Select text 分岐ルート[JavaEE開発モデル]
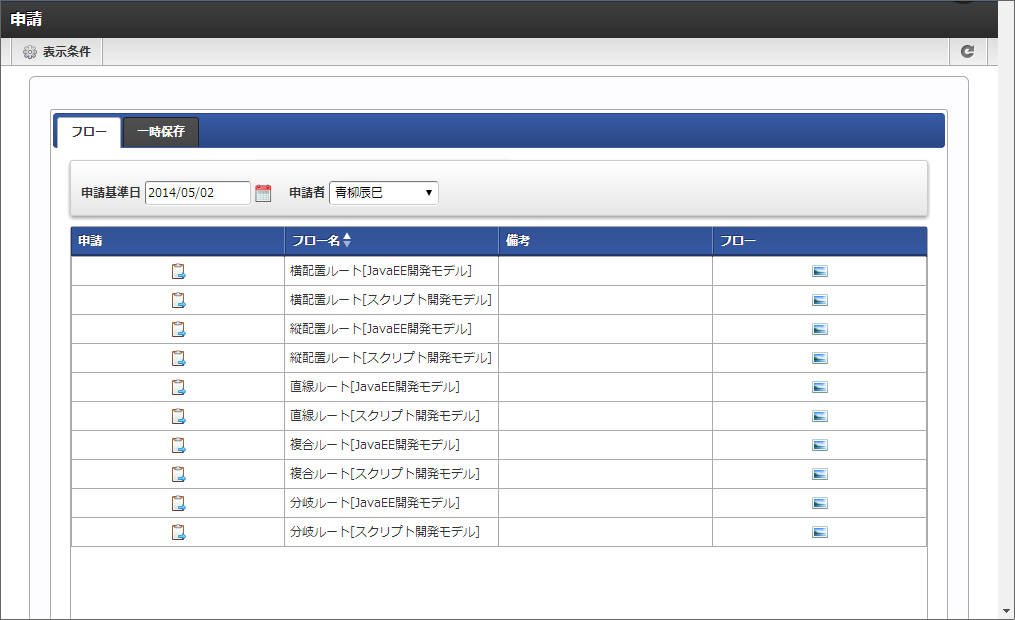Image resolution: width=1015 pixels, height=620 pixels. tap(375, 503)
